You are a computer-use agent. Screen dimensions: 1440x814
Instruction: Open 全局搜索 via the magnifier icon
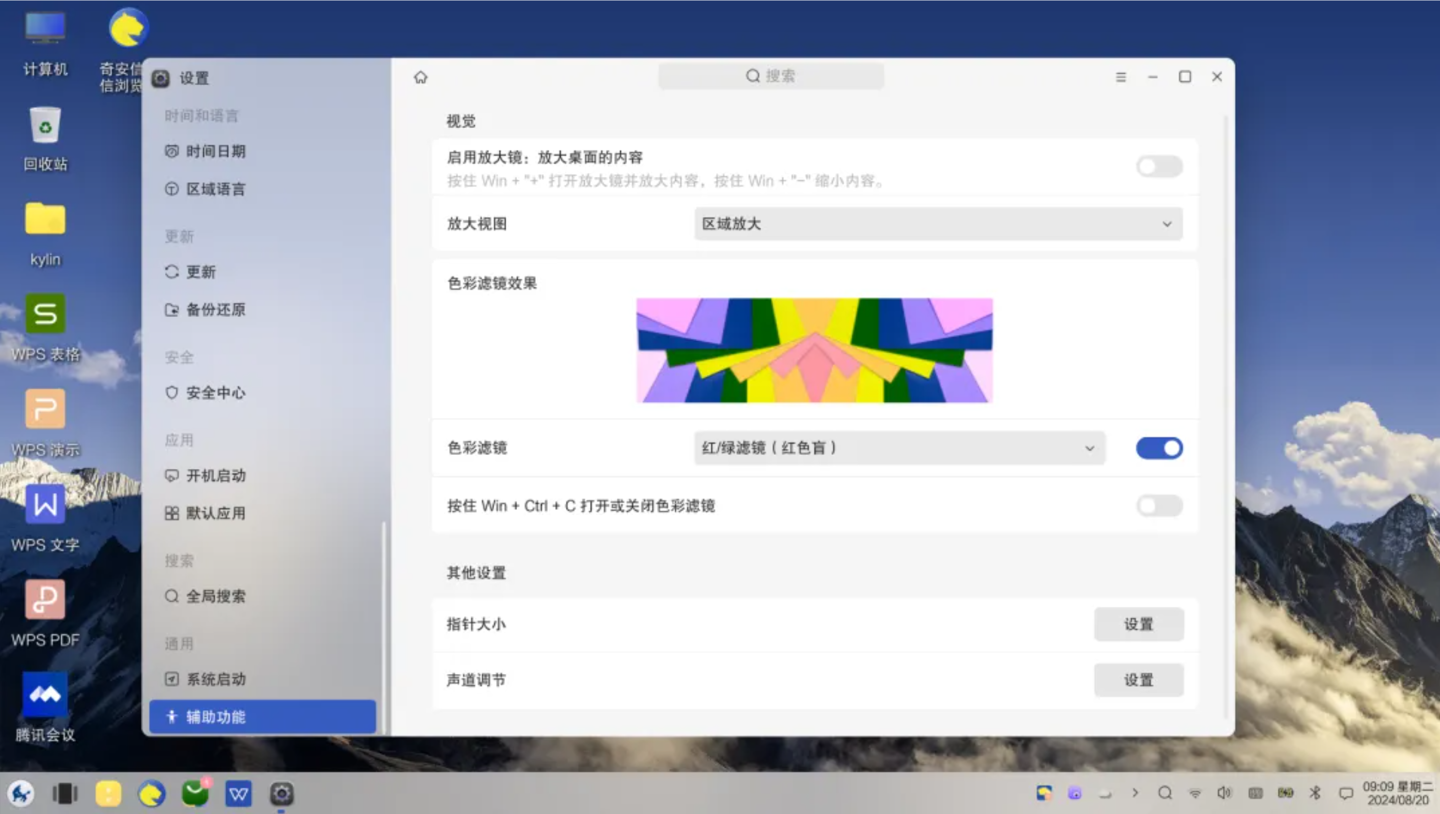tap(172, 595)
